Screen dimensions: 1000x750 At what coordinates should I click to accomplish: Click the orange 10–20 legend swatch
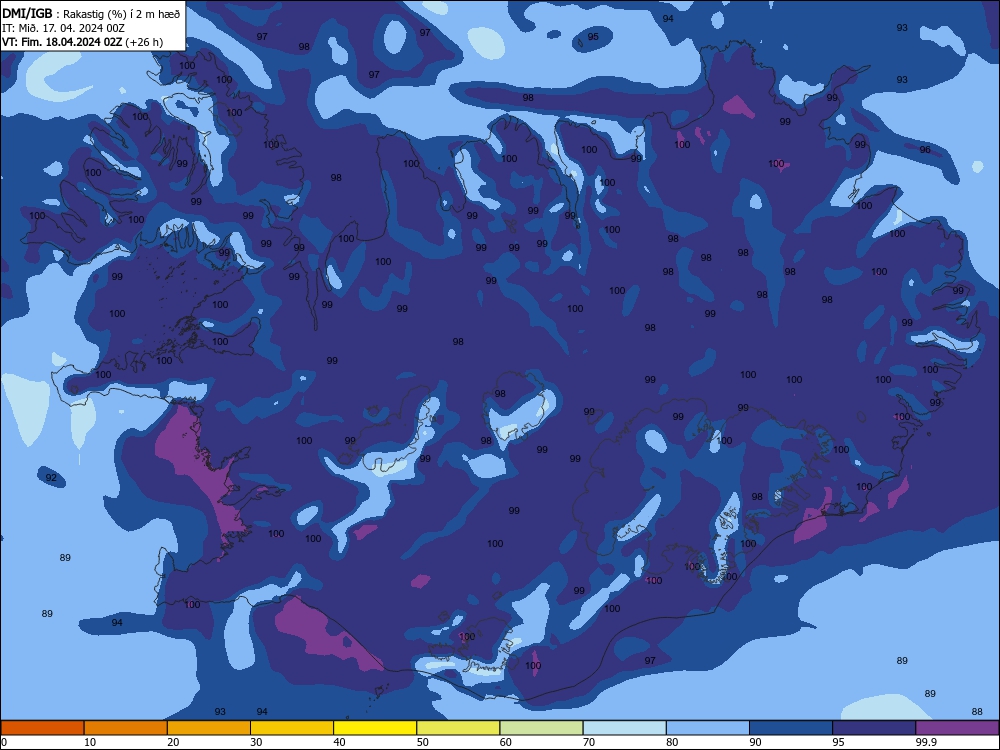(x=126, y=728)
